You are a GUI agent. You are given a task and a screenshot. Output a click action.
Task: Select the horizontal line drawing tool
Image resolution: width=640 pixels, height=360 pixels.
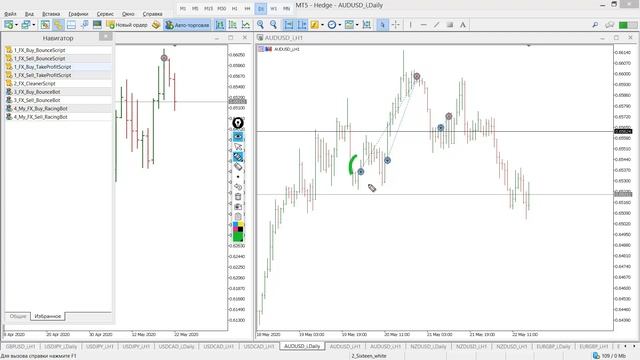[x=424, y=25]
